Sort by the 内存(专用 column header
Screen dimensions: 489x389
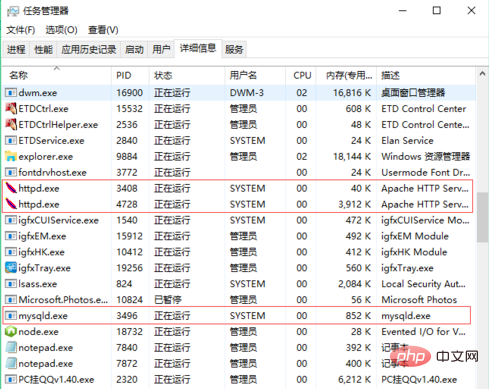(346, 76)
